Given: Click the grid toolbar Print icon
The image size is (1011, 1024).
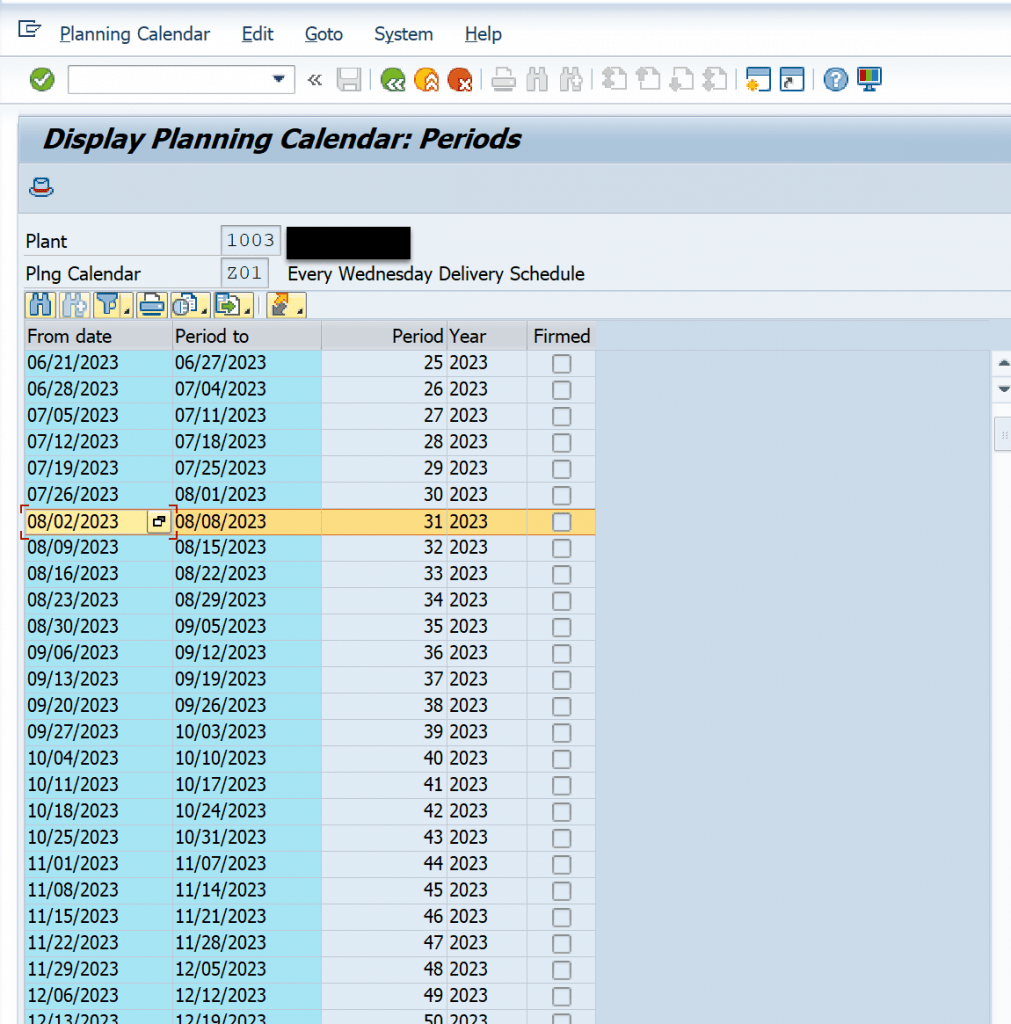Looking at the screenshot, I should pyautogui.click(x=152, y=305).
